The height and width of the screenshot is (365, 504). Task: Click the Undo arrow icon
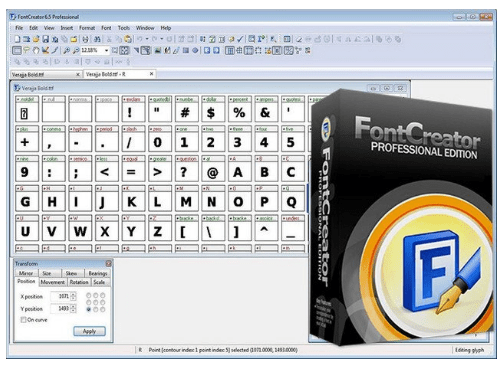pyautogui.click(x=140, y=39)
